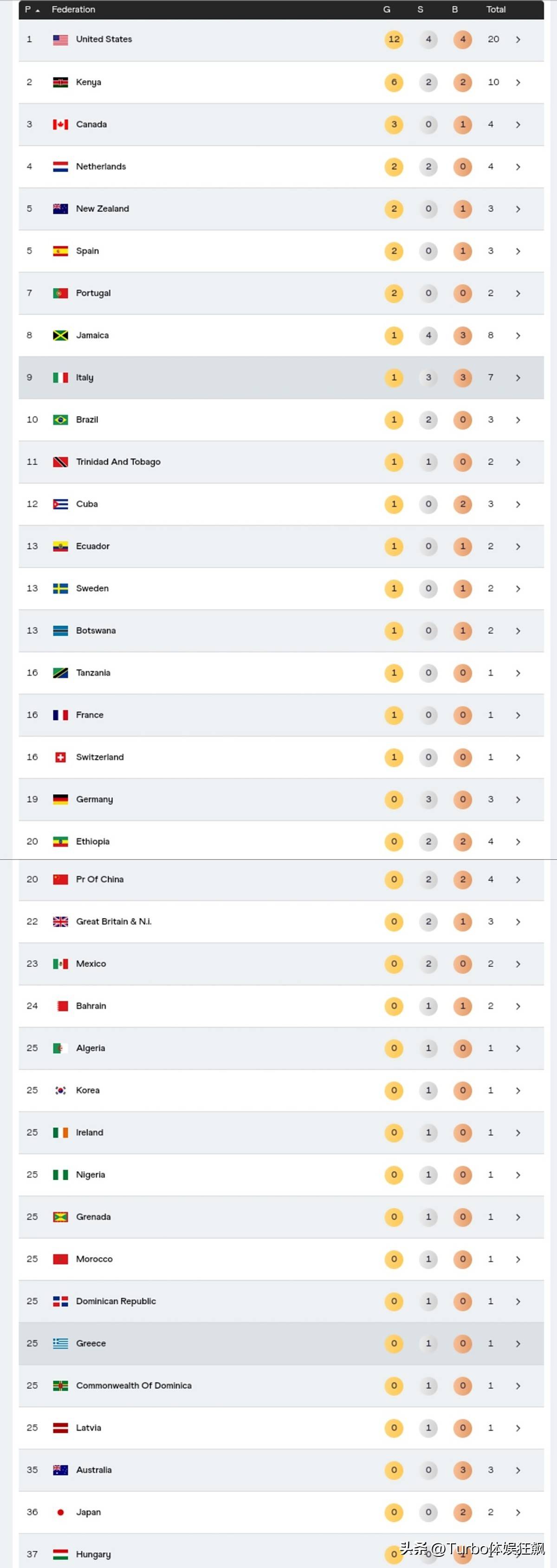The height and width of the screenshot is (1568, 557).
Task: Click the Canada flag icon
Action: pos(60,124)
